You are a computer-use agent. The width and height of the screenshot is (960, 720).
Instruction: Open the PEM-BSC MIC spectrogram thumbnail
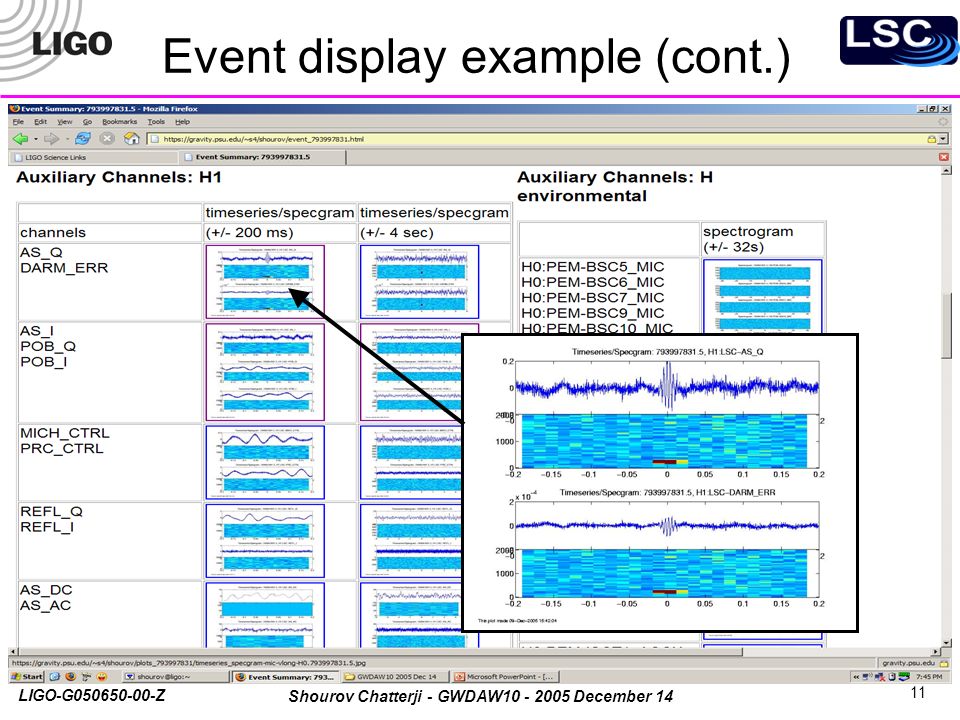click(x=763, y=296)
